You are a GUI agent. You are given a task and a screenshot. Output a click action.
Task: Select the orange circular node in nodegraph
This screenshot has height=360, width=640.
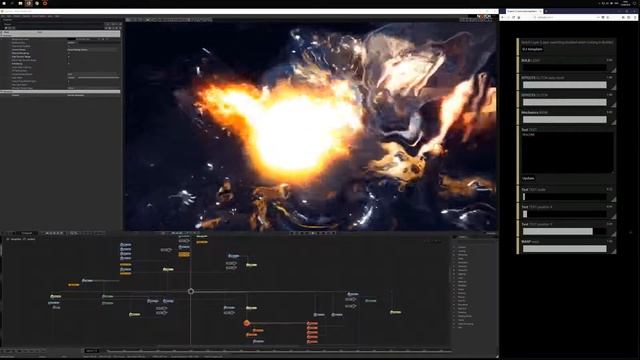[247, 323]
